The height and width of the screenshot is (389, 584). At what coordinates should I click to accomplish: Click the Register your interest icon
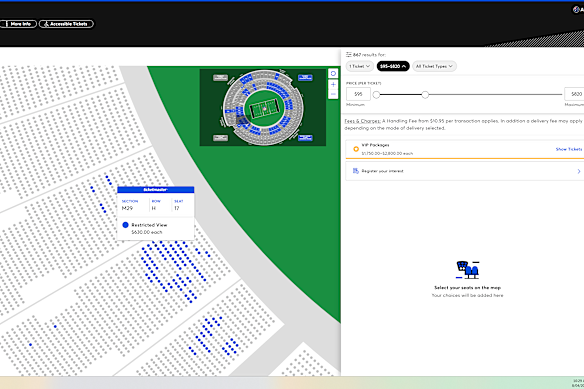pos(356,171)
